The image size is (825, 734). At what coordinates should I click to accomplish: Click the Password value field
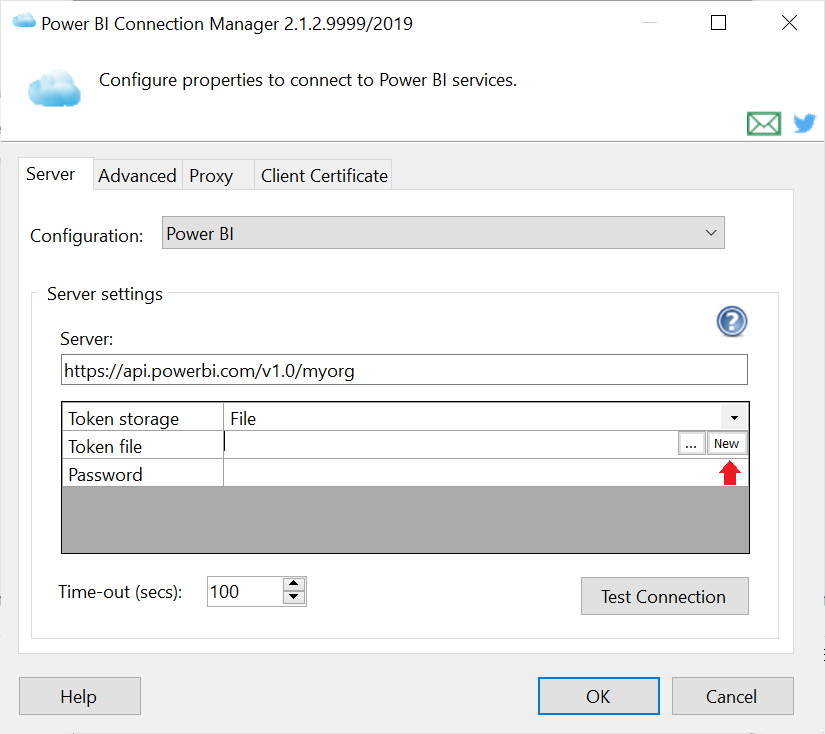pyautogui.click(x=485, y=474)
